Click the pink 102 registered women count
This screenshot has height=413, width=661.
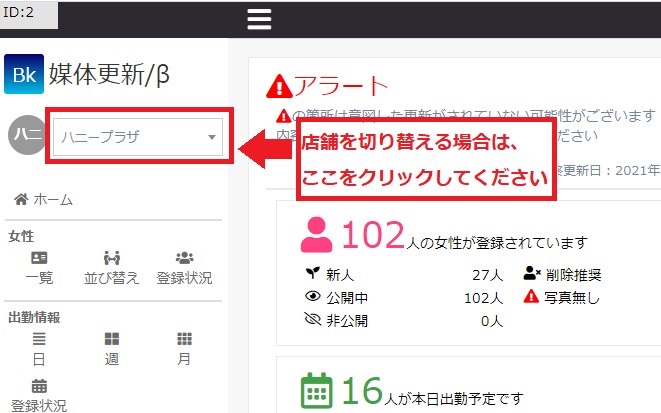click(x=373, y=235)
